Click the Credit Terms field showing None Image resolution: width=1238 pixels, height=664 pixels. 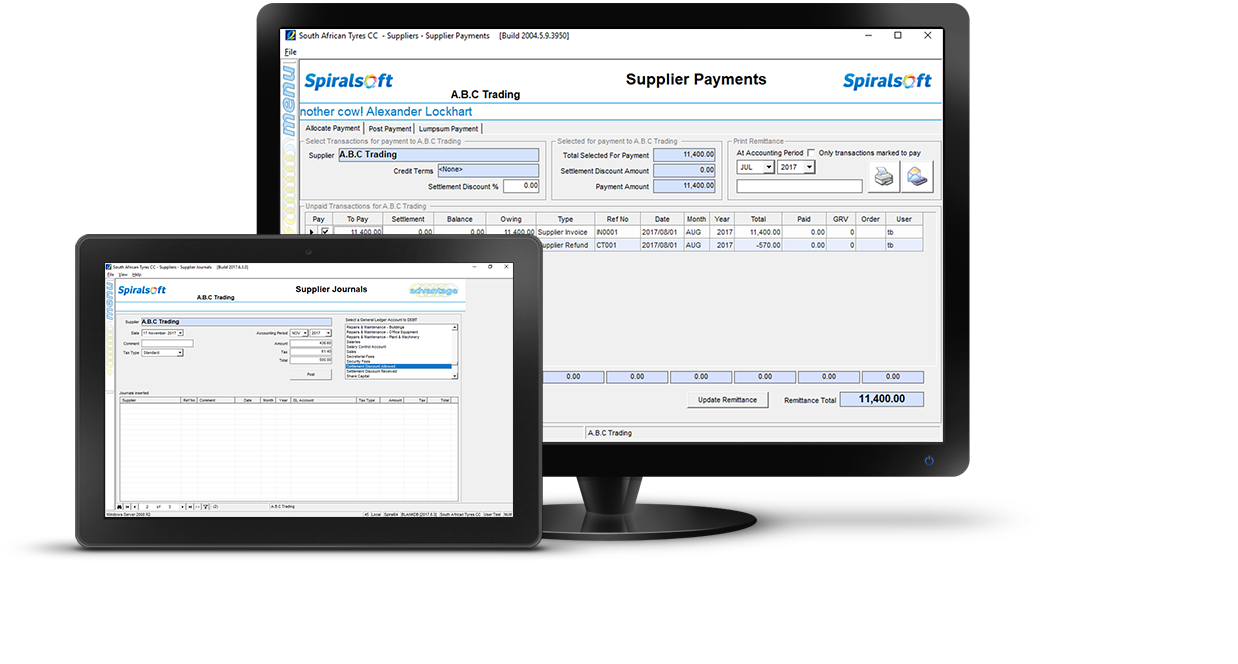click(488, 171)
